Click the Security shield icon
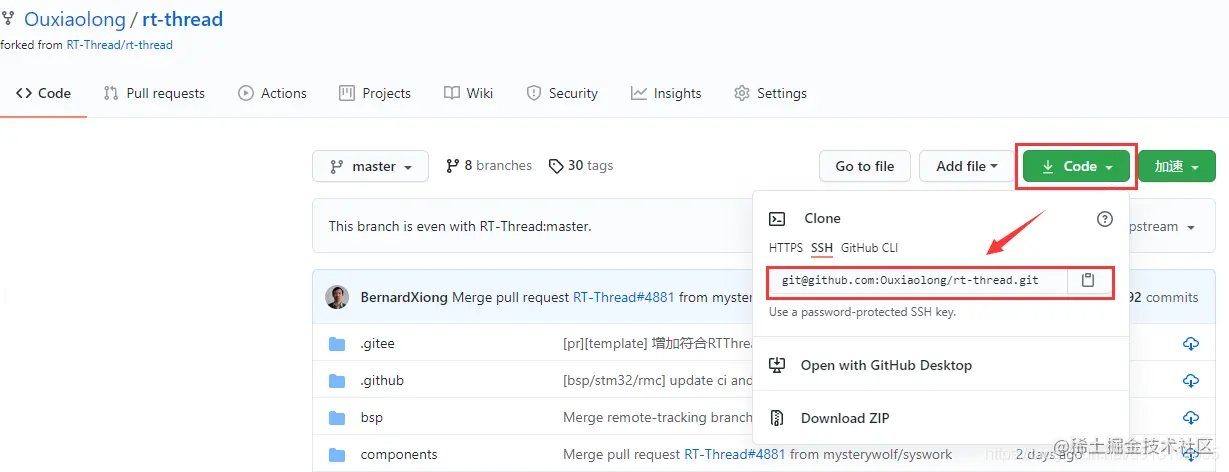1229x472 pixels. (534, 93)
